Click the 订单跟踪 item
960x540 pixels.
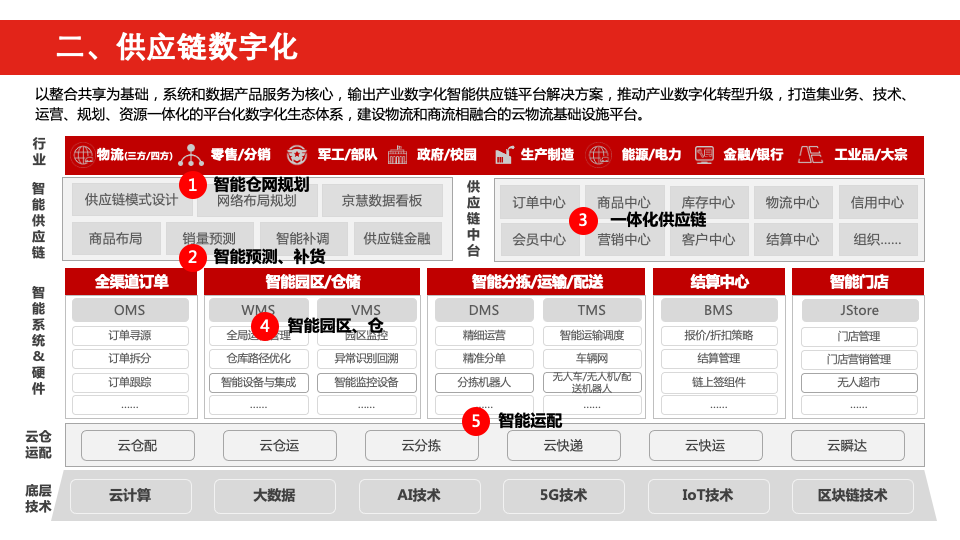pos(130,382)
